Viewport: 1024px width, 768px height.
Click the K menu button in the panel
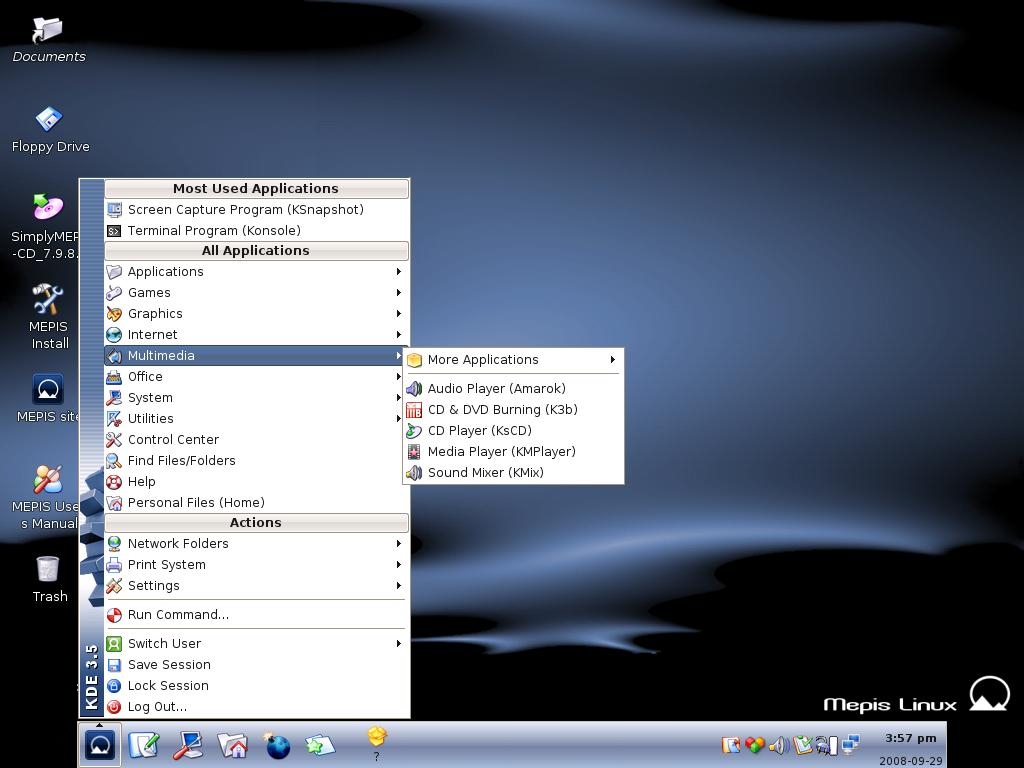(x=100, y=744)
